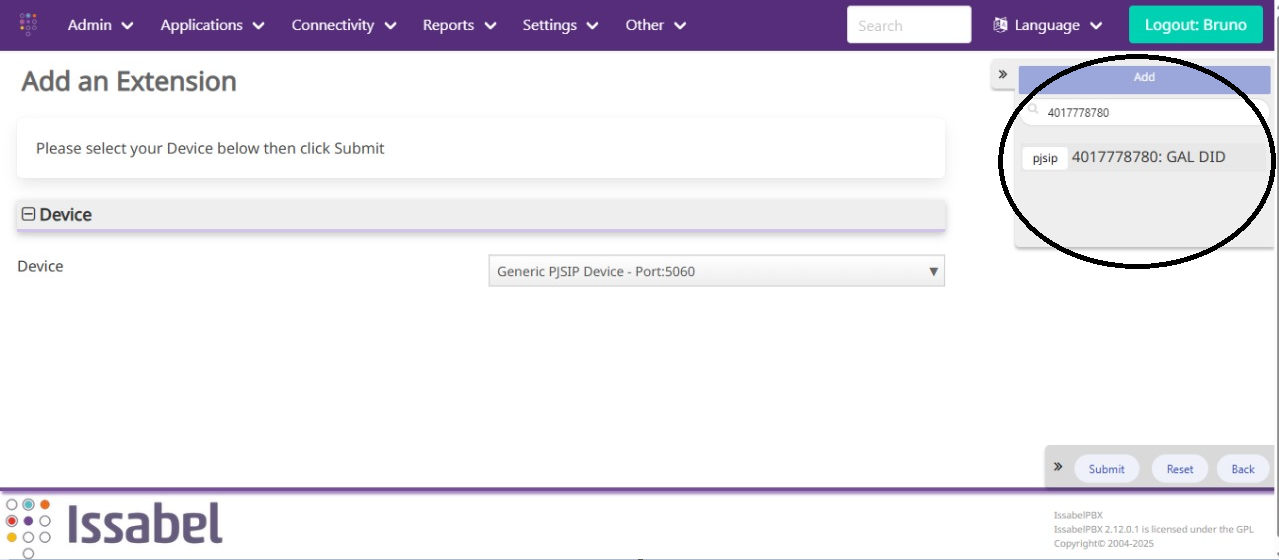Click the Back button
The width and height of the screenshot is (1279, 560).
pyautogui.click(x=1242, y=469)
